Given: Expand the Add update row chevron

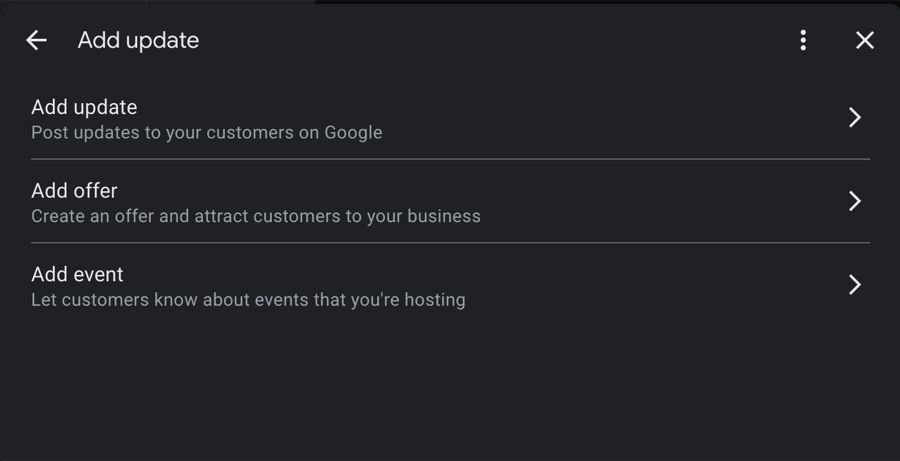Looking at the screenshot, I should pyautogui.click(x=855, y=118).
